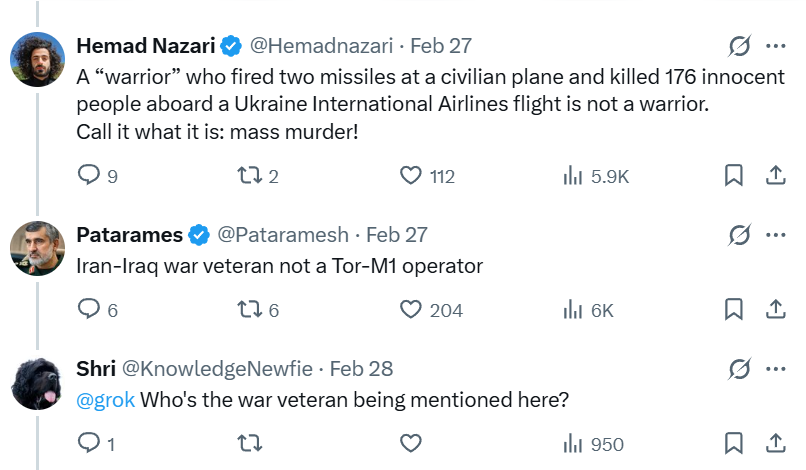
Task: Share Hemad Nazari's tweet
Action: pyautogui.click(x=774, y=176)
